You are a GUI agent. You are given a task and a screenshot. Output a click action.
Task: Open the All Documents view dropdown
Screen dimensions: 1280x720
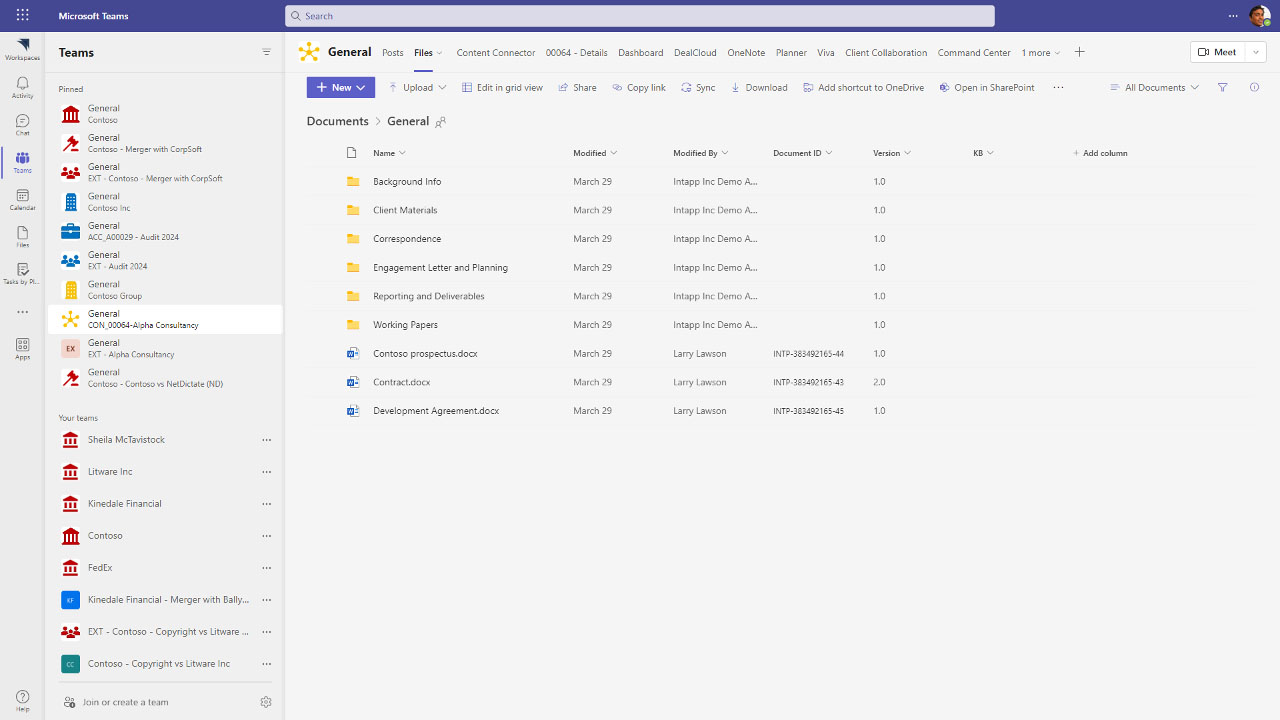point(1154,88)
